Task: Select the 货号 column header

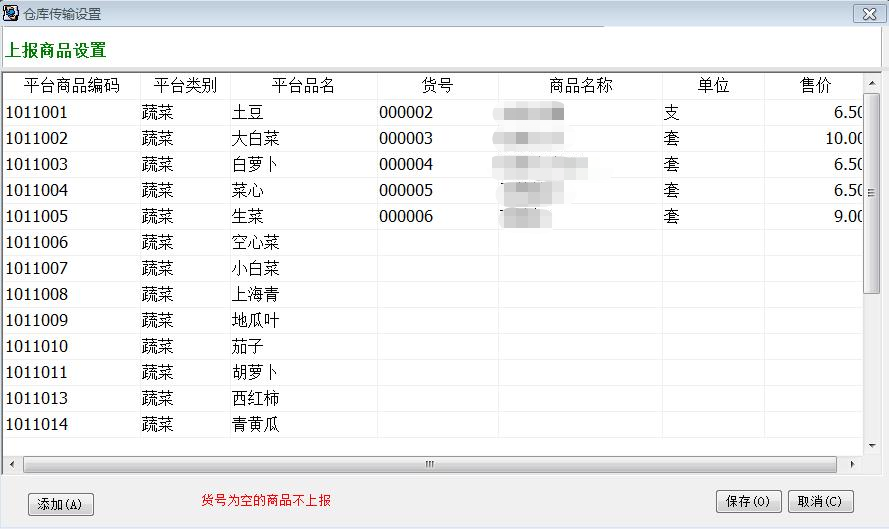Action: tap(437, 86)
